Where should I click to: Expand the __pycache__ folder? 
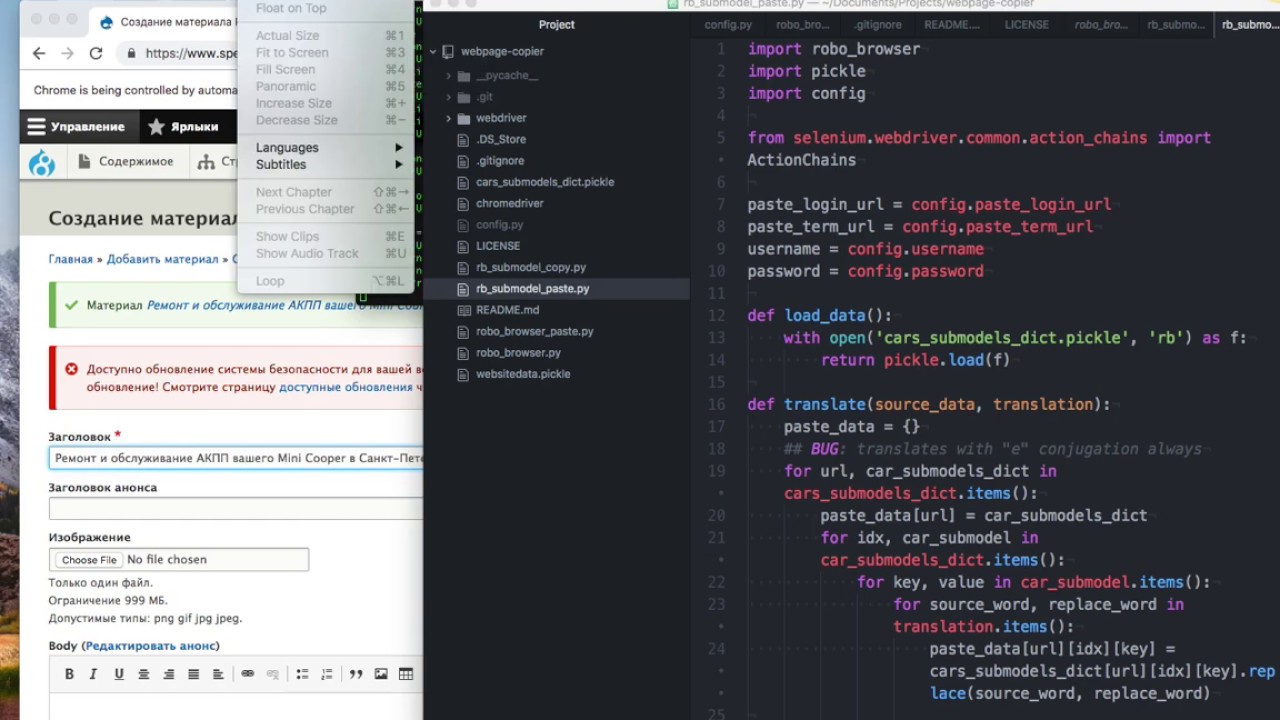(x=449, y=76)
